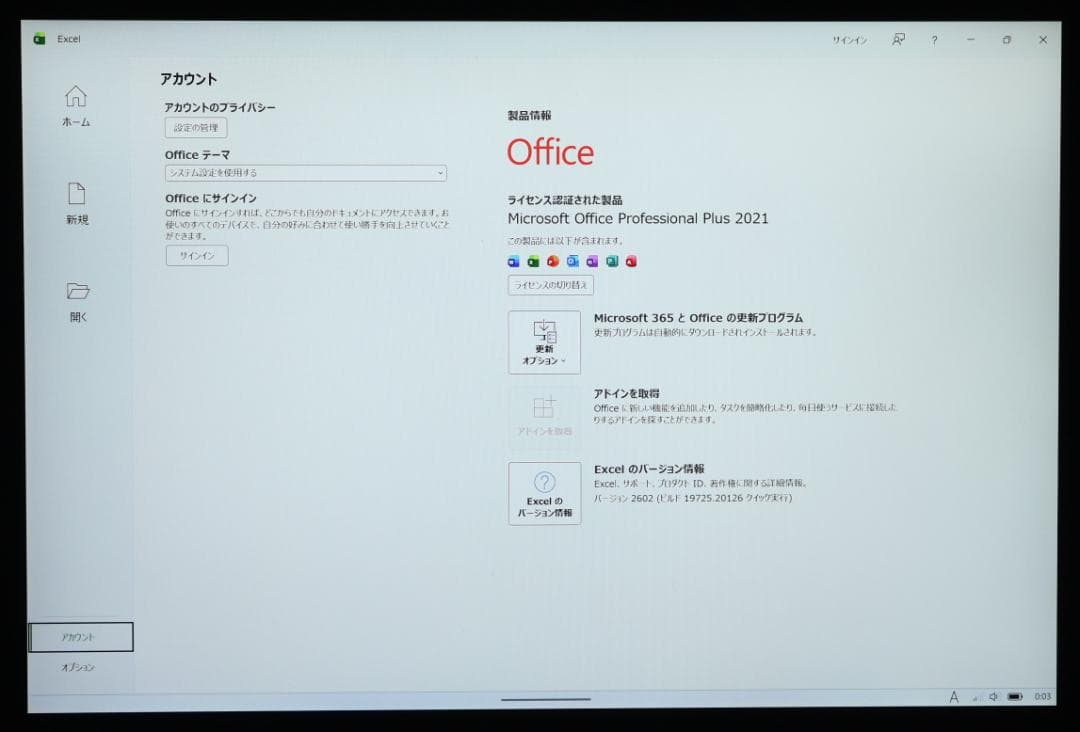
Task: Open the 開く (Open) page in sidebar
Action: click(78, 302)
